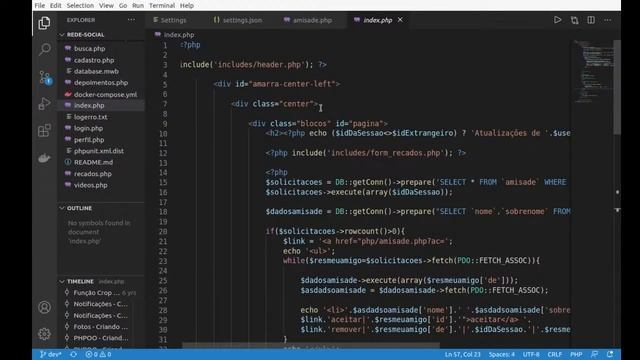Image resolution: width=640 pixels, height=360 pixels.
Task: Open the Run menu
Action: [138, 5]
